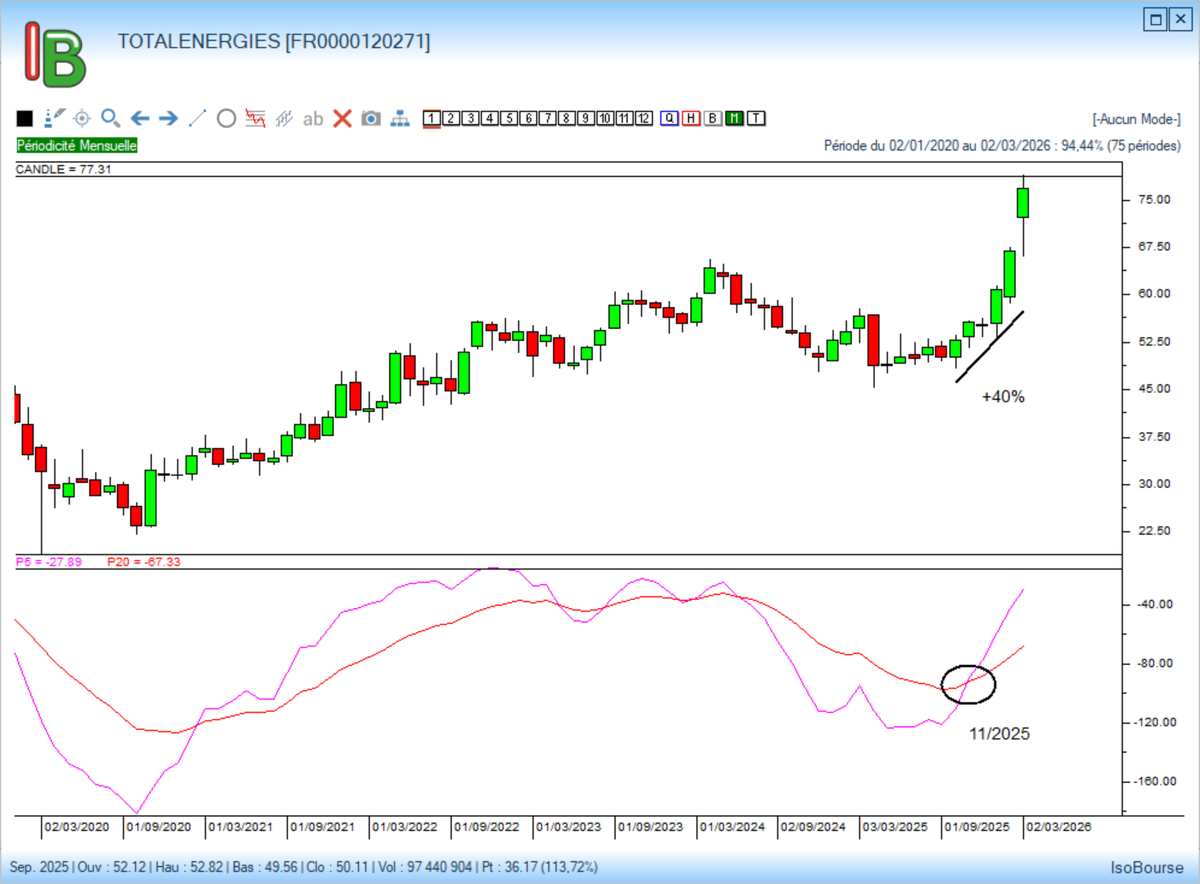Click the IB IsoBourse logo

(x=57, y=53)
